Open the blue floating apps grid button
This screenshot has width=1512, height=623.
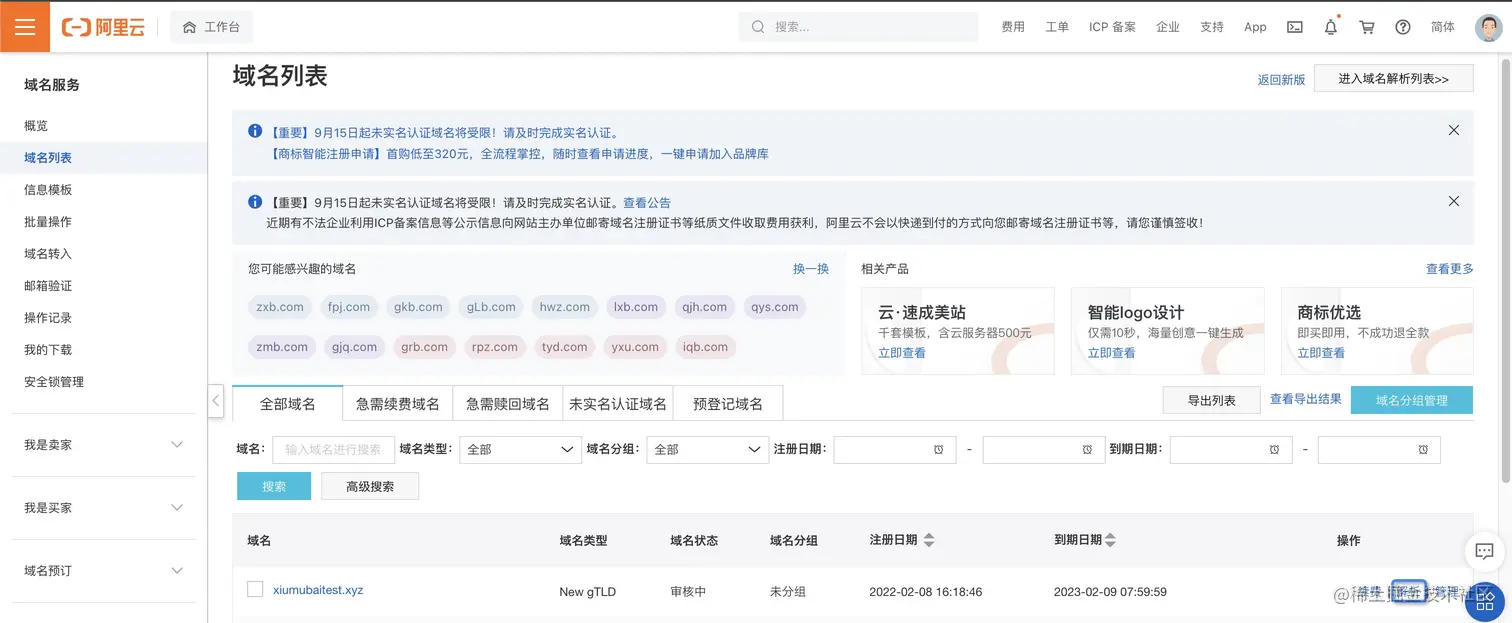[1485, 600]
